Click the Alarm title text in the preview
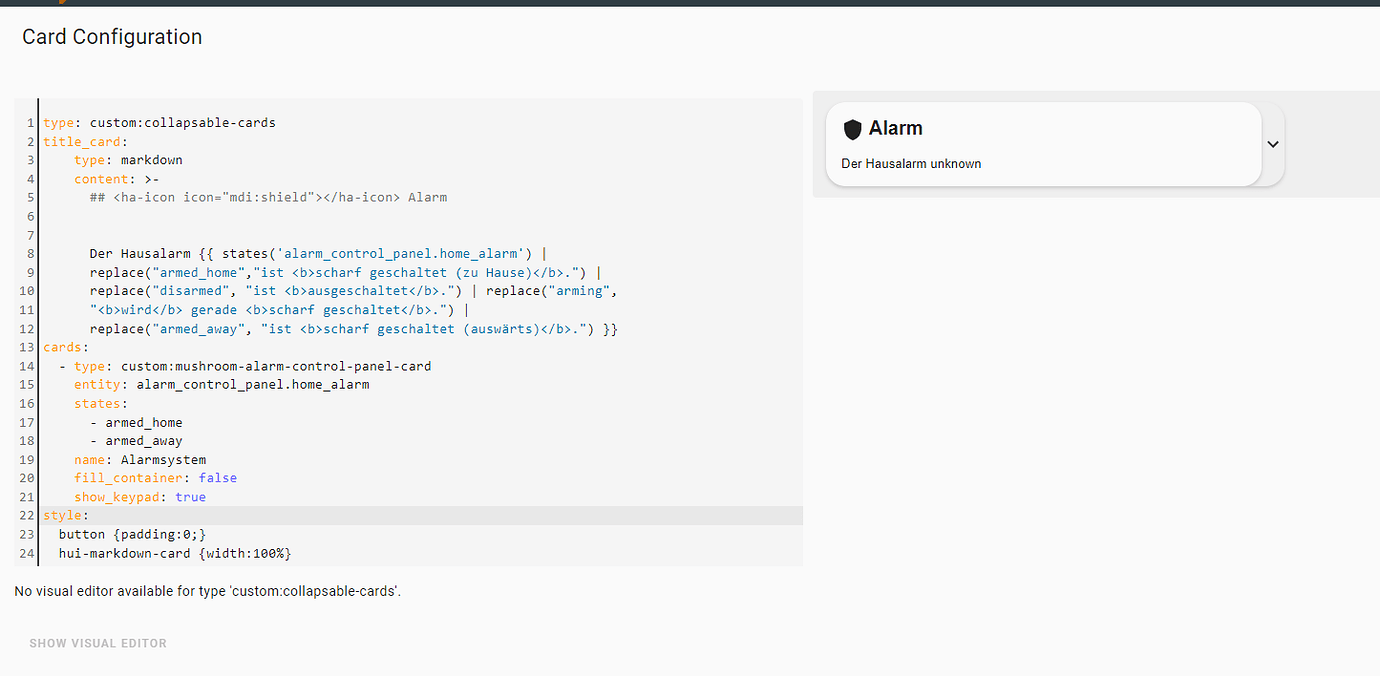 click(897, 128)
